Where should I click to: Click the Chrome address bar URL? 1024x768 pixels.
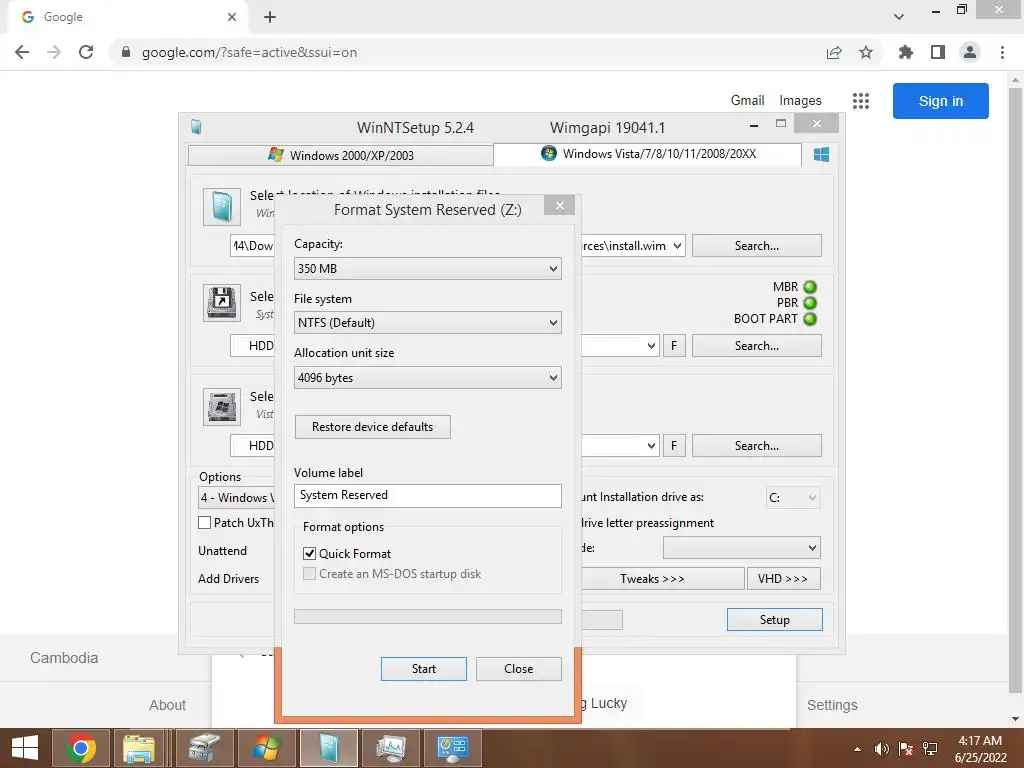click(249, 52)
